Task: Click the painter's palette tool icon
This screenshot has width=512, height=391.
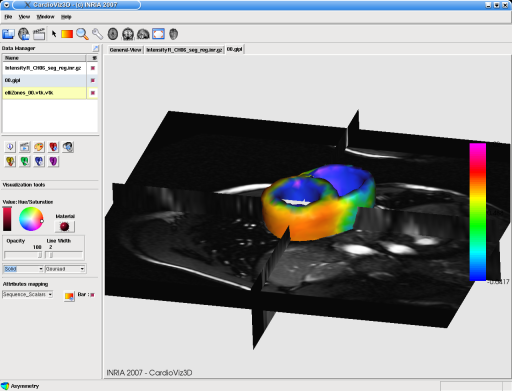Action: point(39,147)
